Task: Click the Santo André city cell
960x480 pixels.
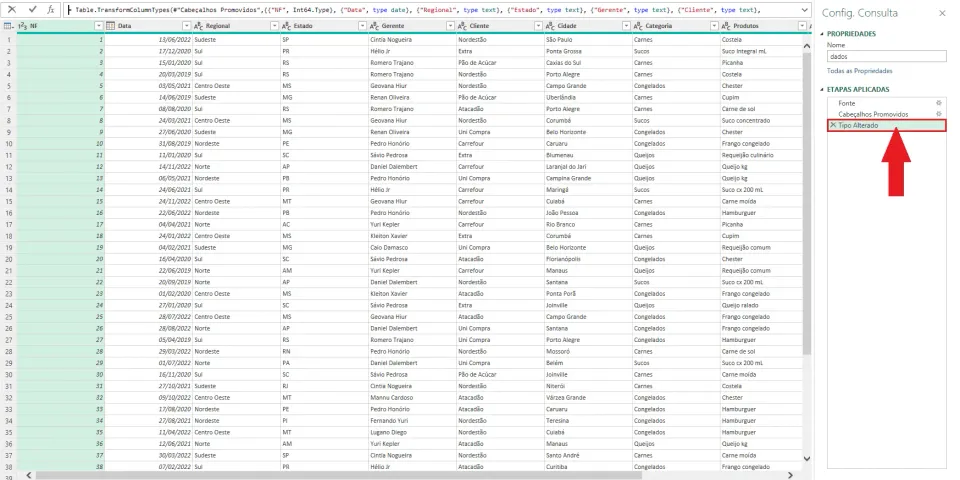Action: (x=588, y=456)
